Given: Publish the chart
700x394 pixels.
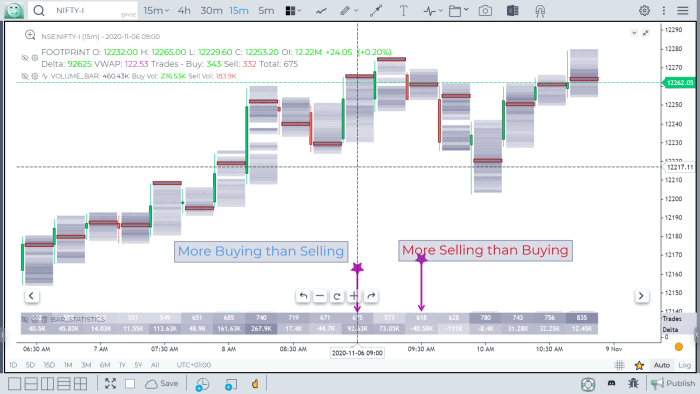Looking at the screenshot, I should pyautogui.click(x=673, y=383).
